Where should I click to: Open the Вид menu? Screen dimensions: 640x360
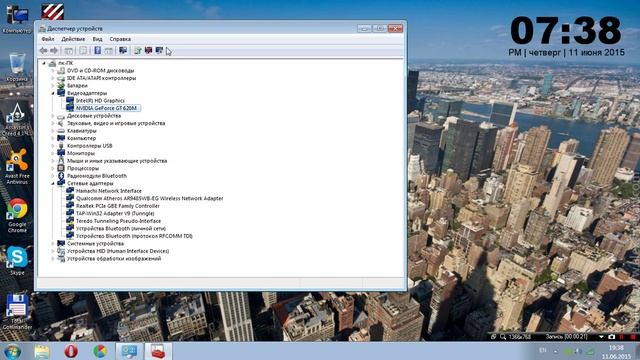coord(97,39)
